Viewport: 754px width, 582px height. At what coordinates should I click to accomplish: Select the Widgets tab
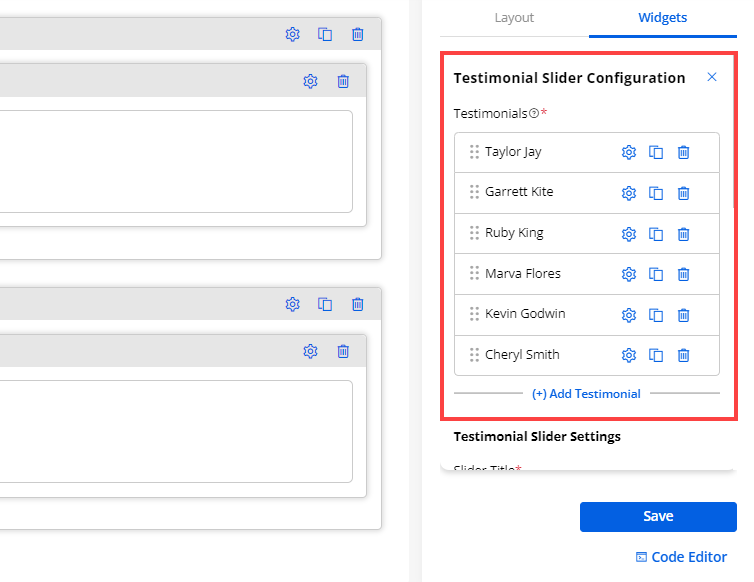coord(662,18)
